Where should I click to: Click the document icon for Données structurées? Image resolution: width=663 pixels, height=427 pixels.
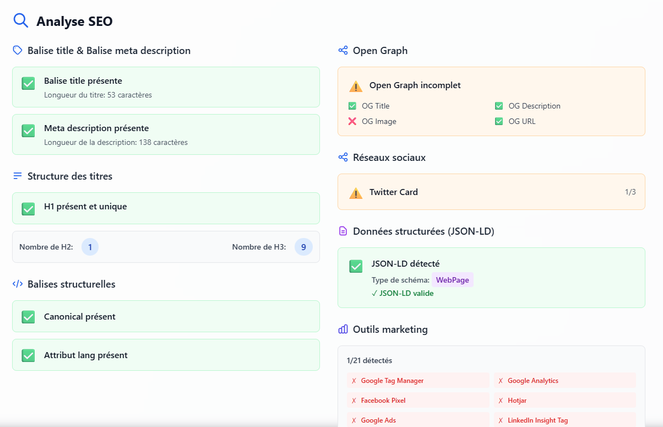click(x=343, y=231)
